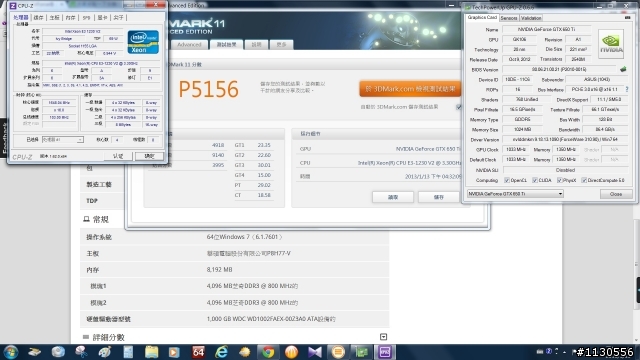
Task: Select GPU-Z Graphics Card tab
Action: pos(482,18)
